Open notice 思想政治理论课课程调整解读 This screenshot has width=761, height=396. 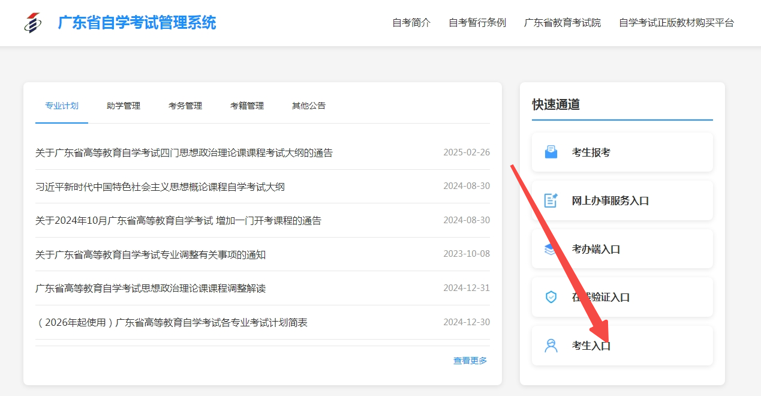point(150,289)
